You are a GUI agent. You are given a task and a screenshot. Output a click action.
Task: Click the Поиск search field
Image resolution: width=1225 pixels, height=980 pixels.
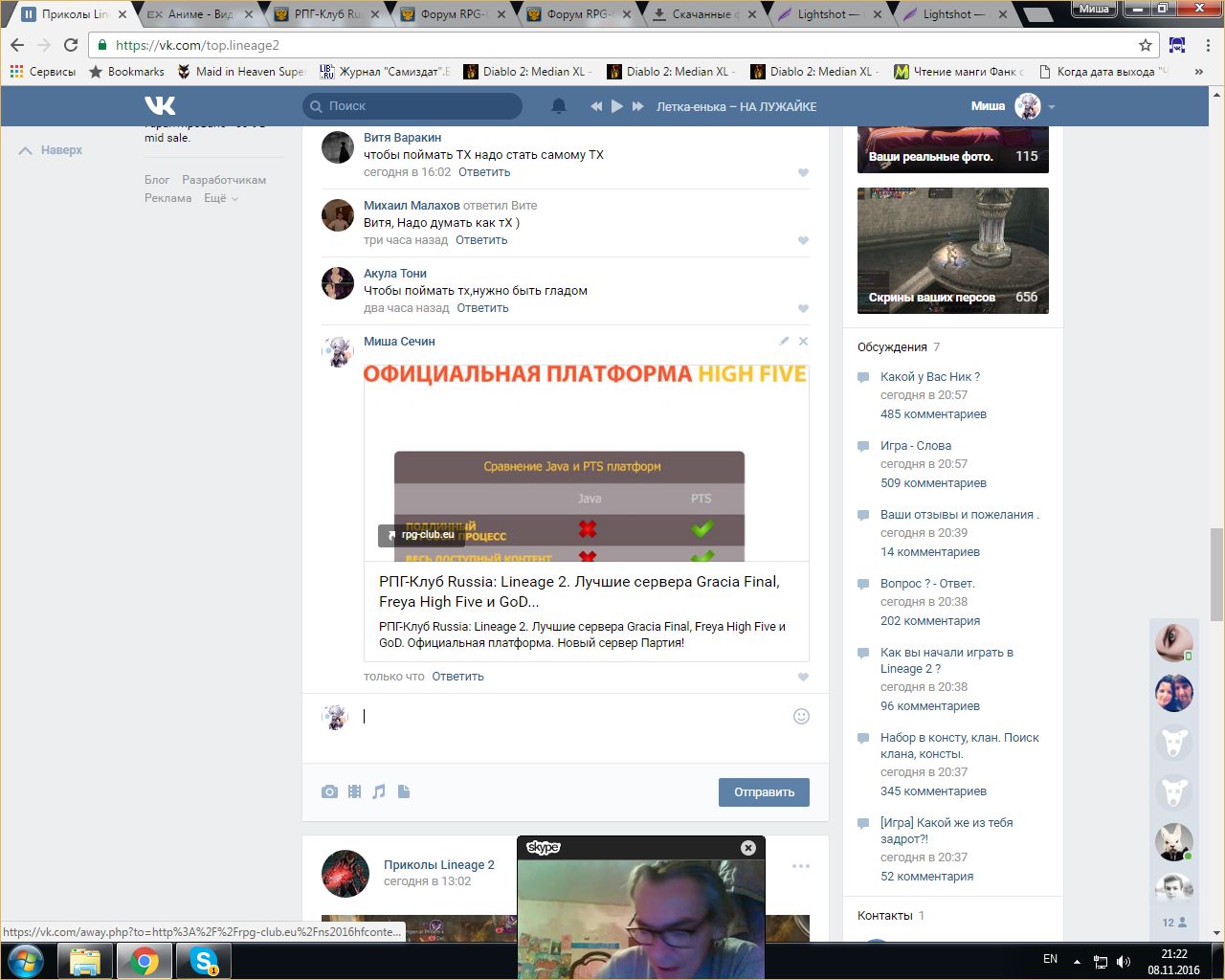[412, 106]
